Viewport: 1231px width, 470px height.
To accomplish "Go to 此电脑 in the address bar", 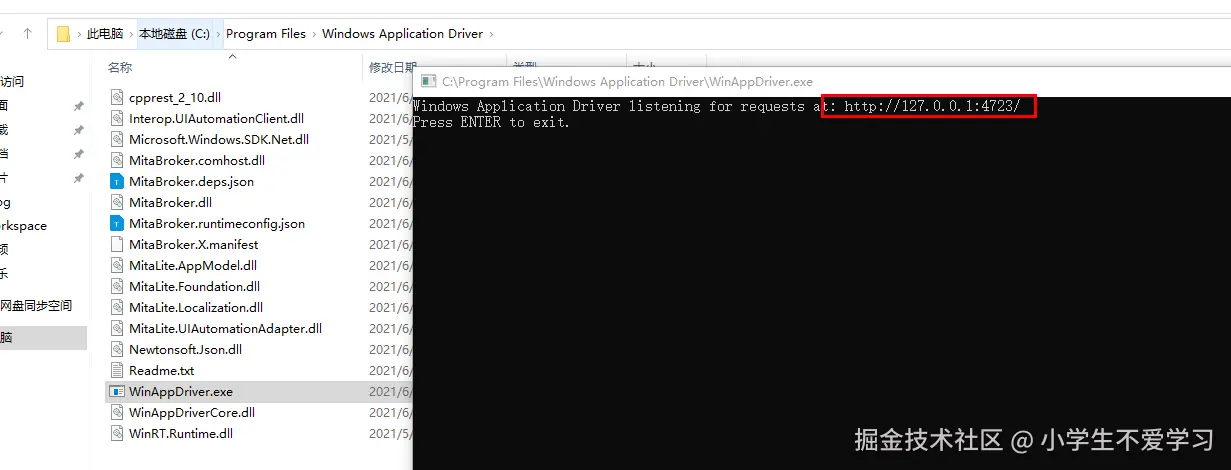I will [x=105, y=34].
